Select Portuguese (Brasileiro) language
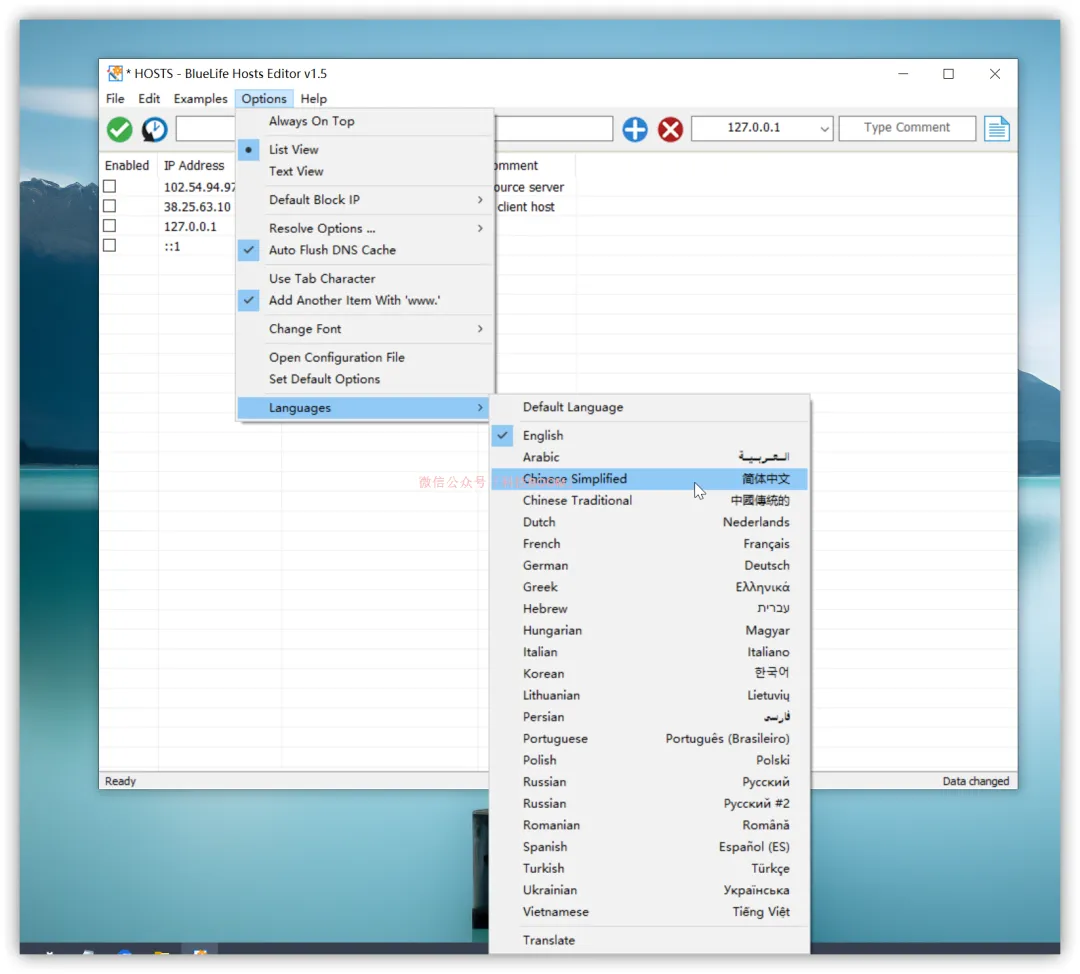The image size is (1080, 974). (x=650, y=738)
